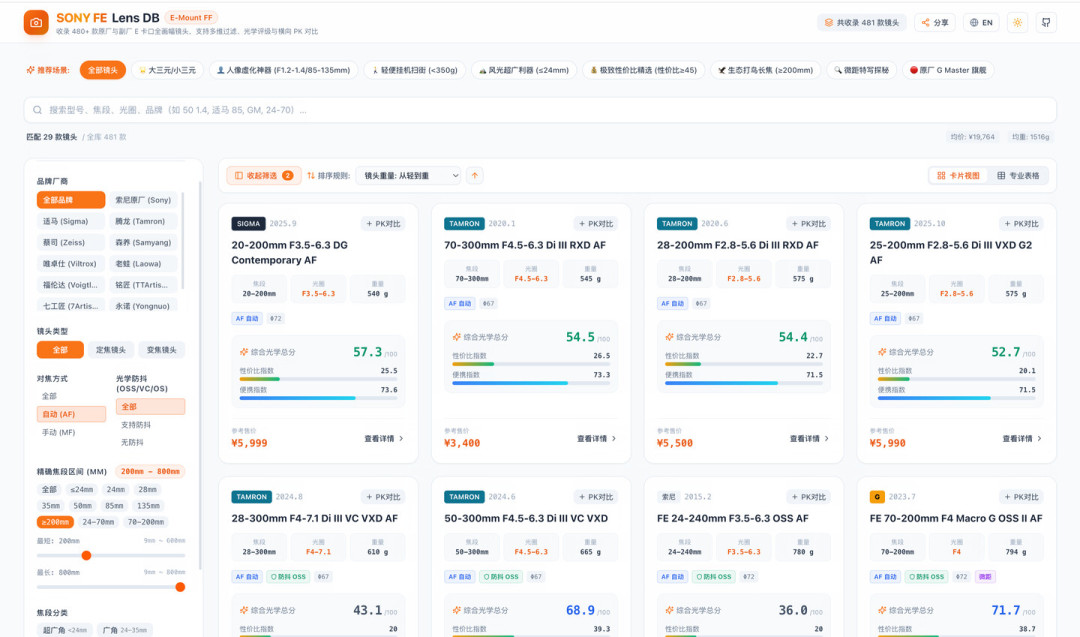The image size is (1080, 637).
Task: Select the 大三元/小三元 scene chip
Action: tap(167, 70)
